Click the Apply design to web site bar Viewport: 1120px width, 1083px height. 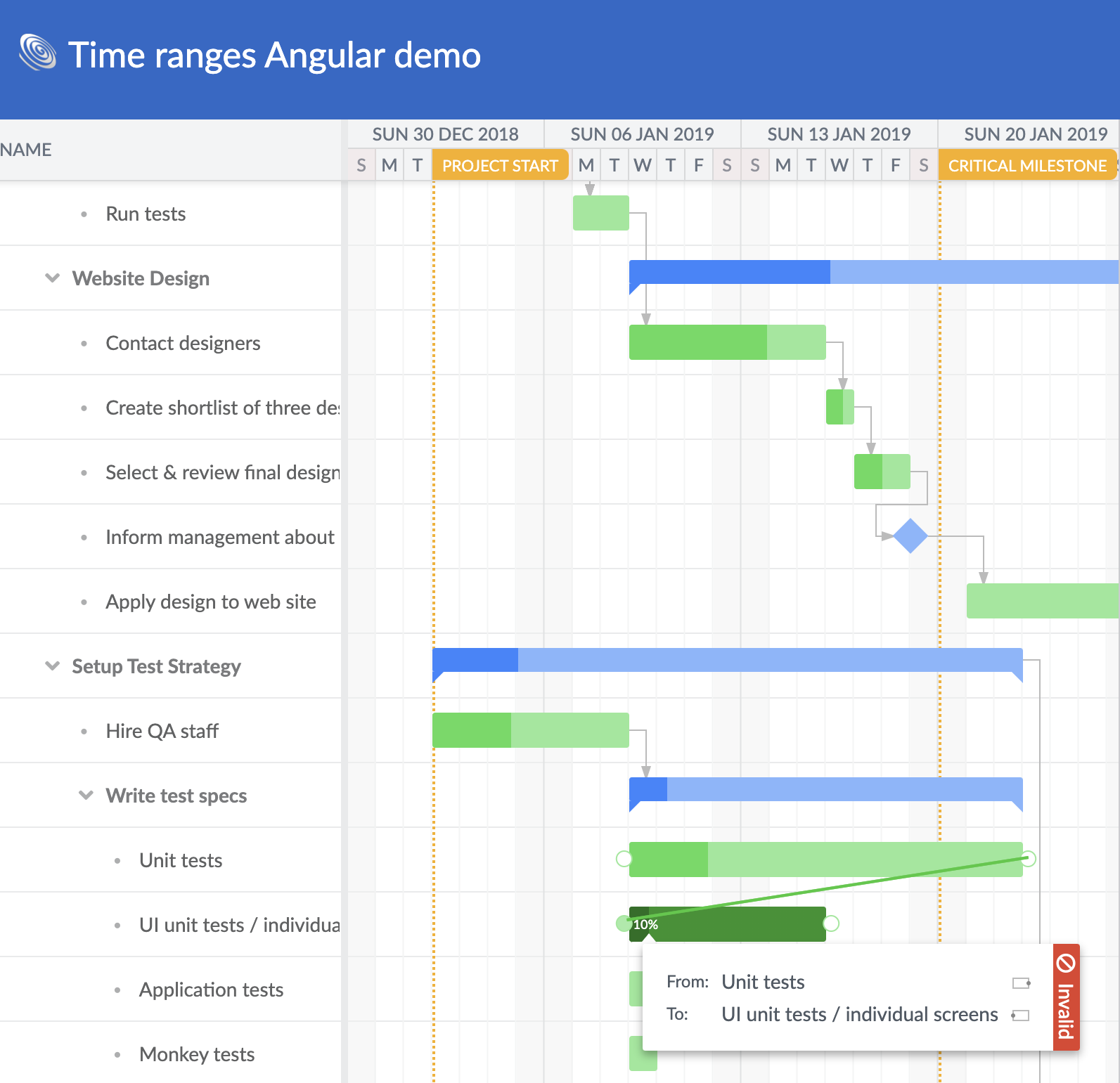coord(1043,601)
